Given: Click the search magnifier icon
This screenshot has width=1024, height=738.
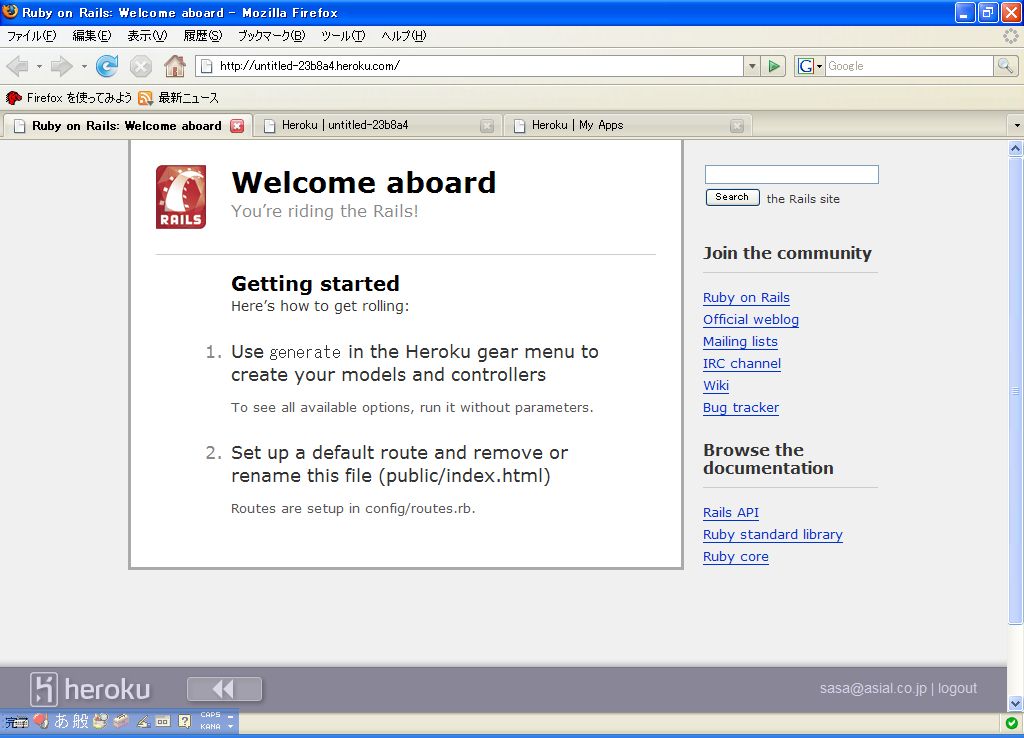Looking at the screenshot, I should tap(1005, 66).
